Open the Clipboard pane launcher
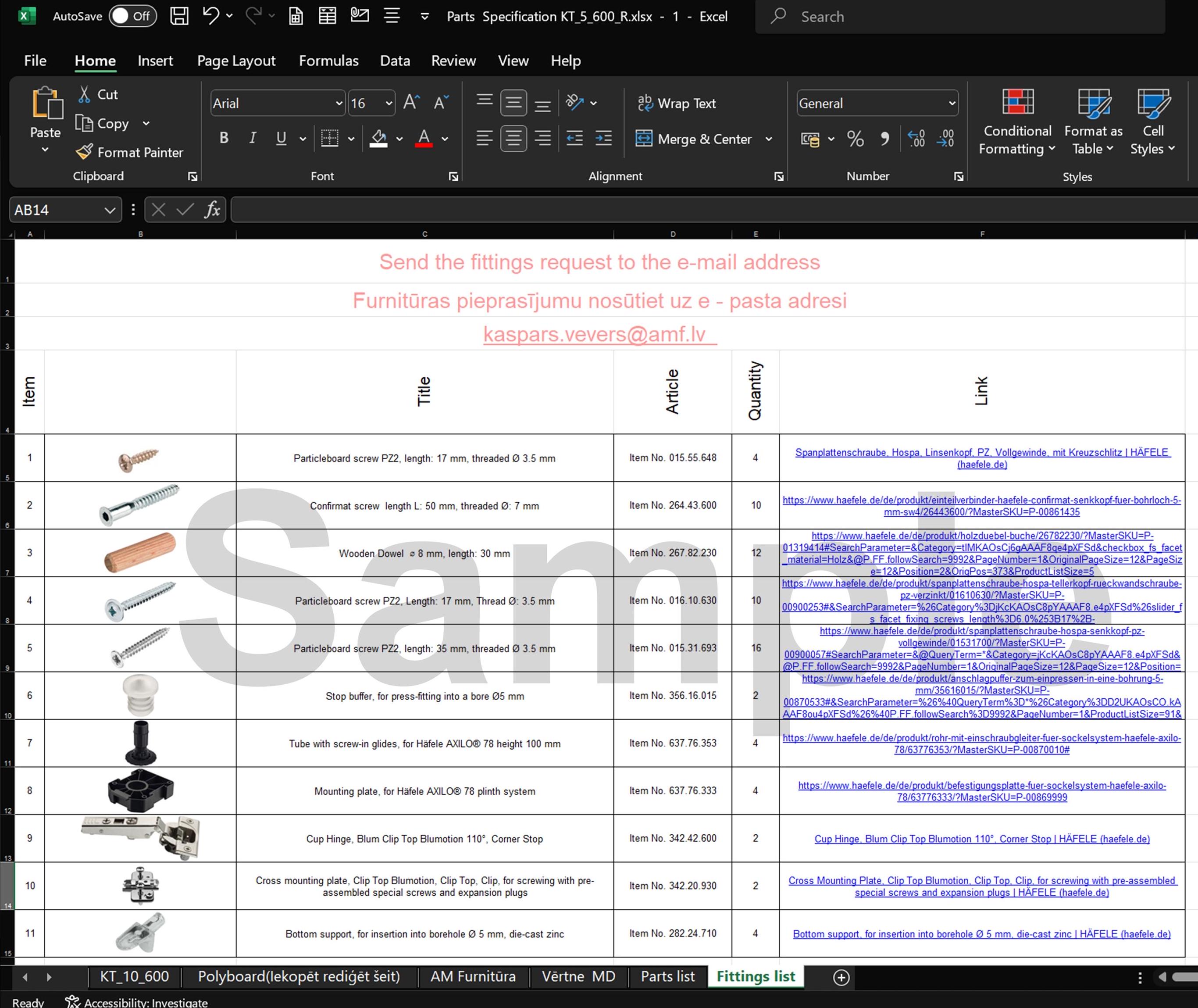 tap(193, 177)
